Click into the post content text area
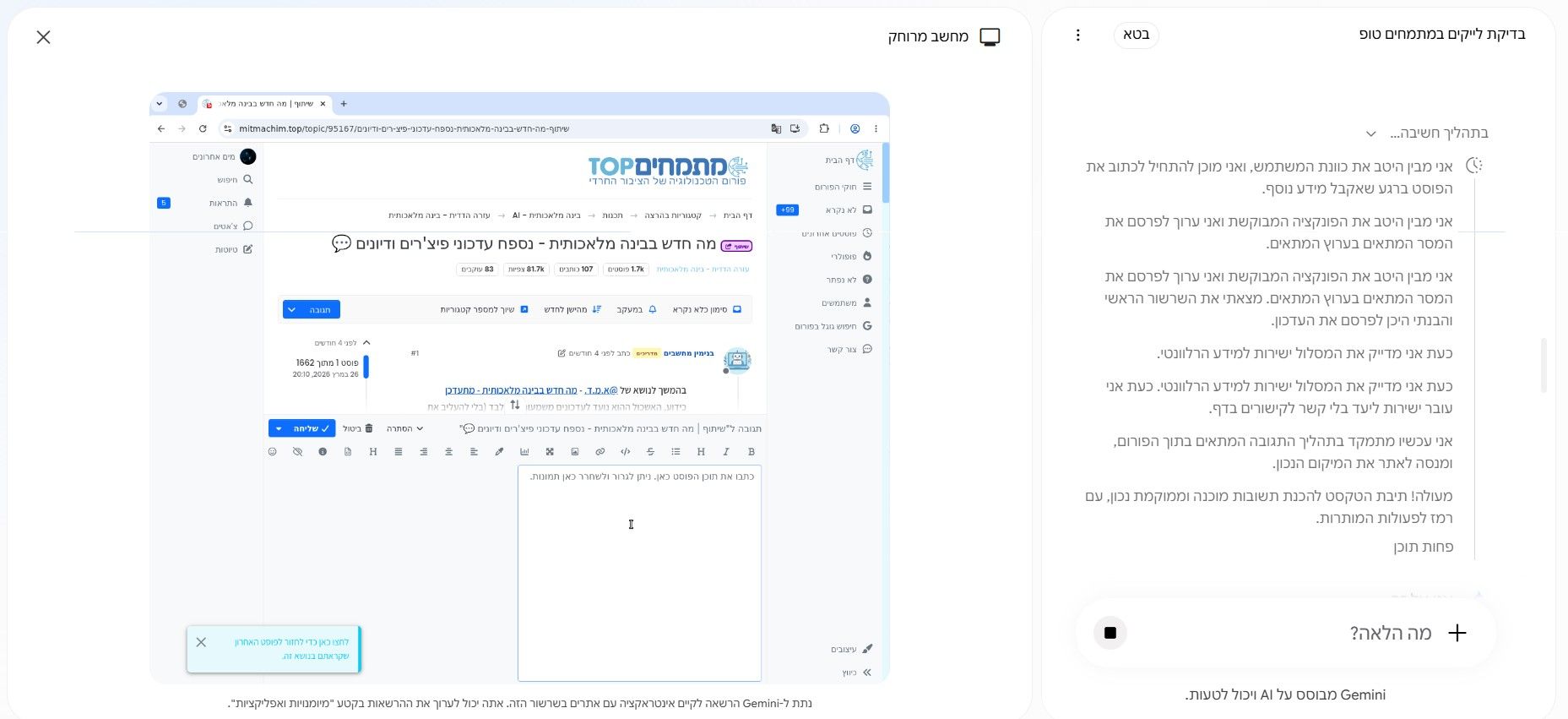The height and width of the screenshot is (719, 1568). 639,573
